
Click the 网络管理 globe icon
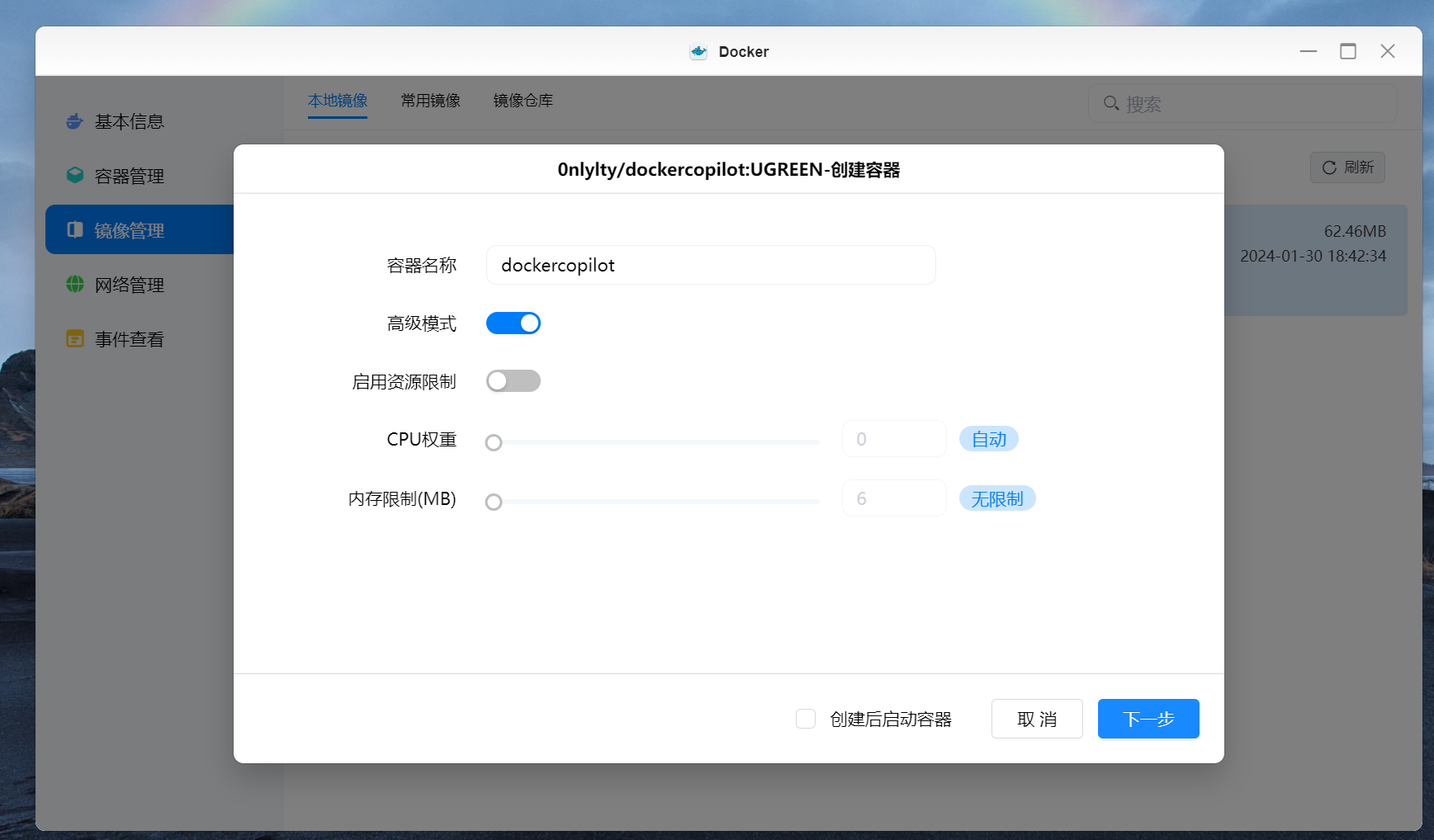tap(75, 284)
